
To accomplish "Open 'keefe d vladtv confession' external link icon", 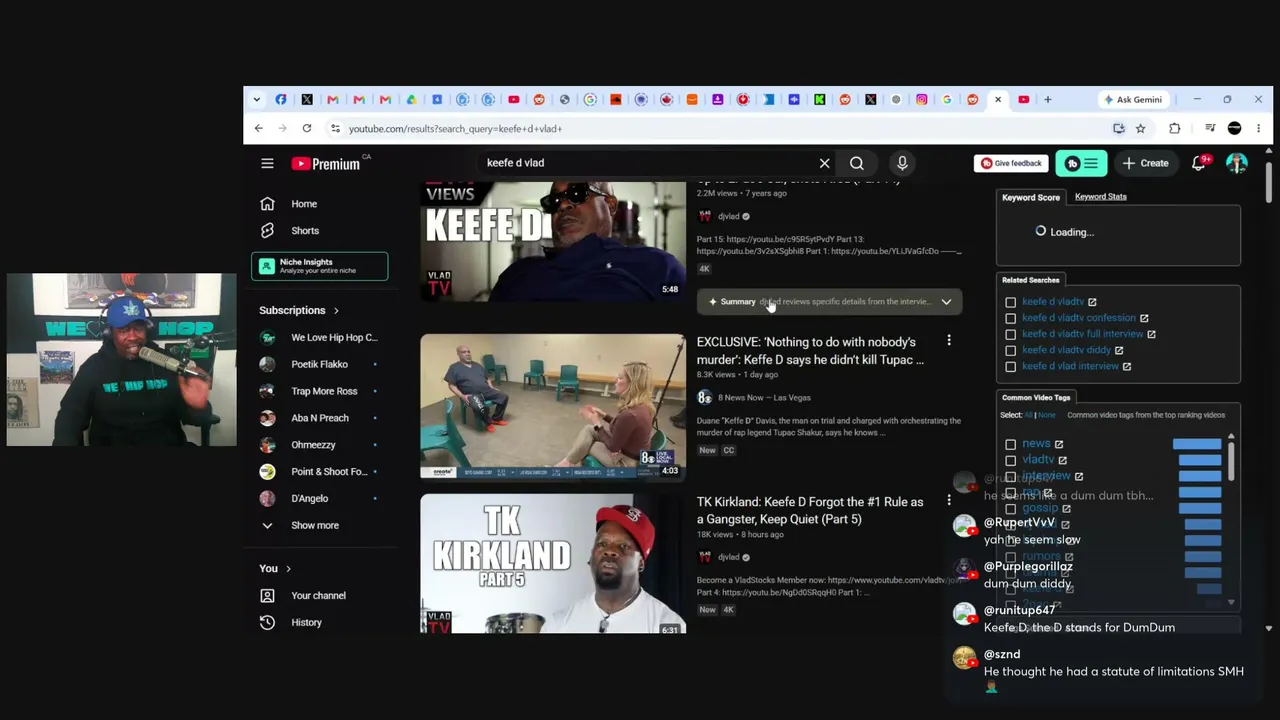I will point(1144,318).
